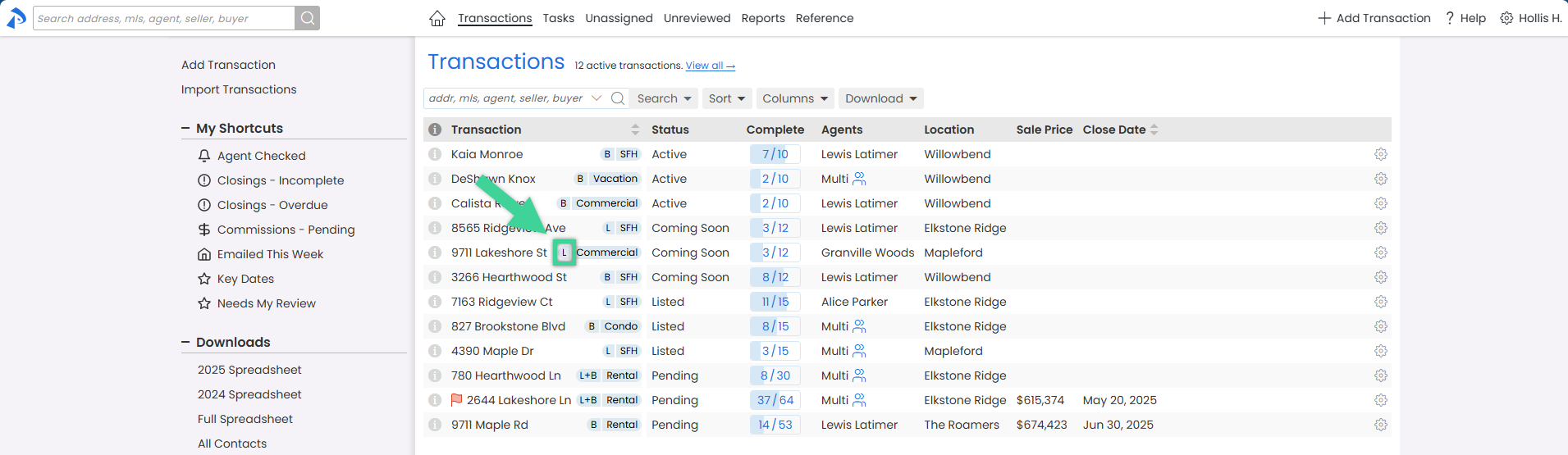
Task: Download the Full Spreadsheet
Action: 245,419
